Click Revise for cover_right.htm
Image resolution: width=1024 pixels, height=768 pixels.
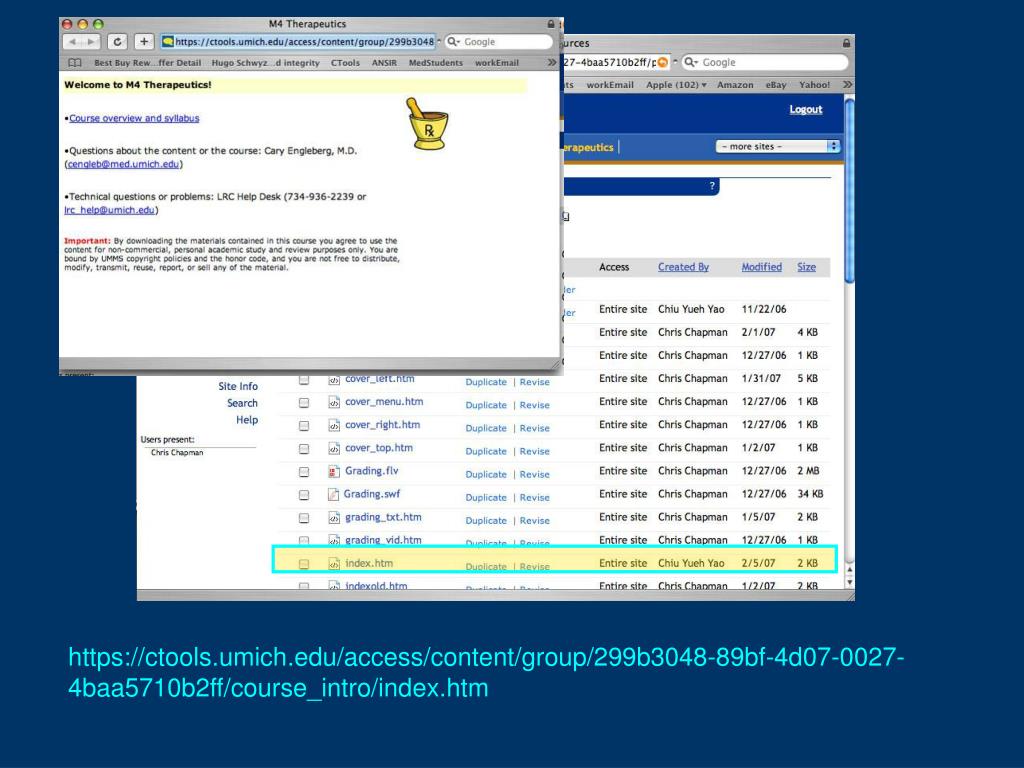click(x=534, y=428)
